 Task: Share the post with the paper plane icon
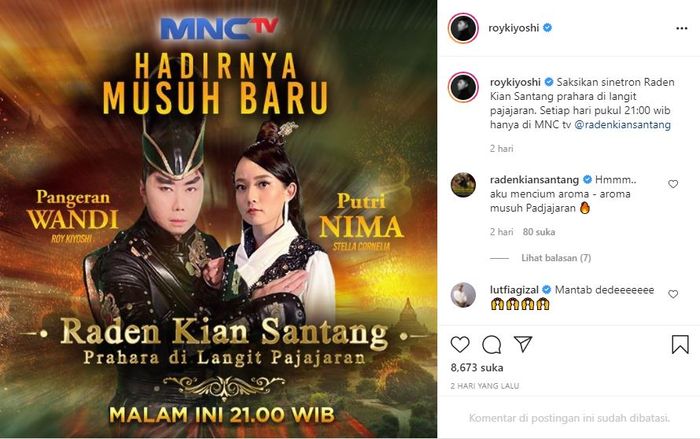coord(523,344)
